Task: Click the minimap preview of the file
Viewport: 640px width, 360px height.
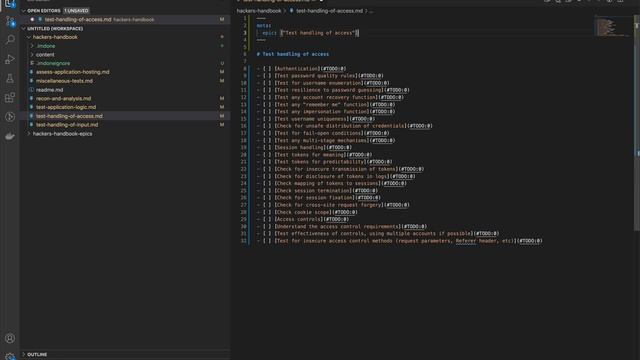Action: point(611,27)
